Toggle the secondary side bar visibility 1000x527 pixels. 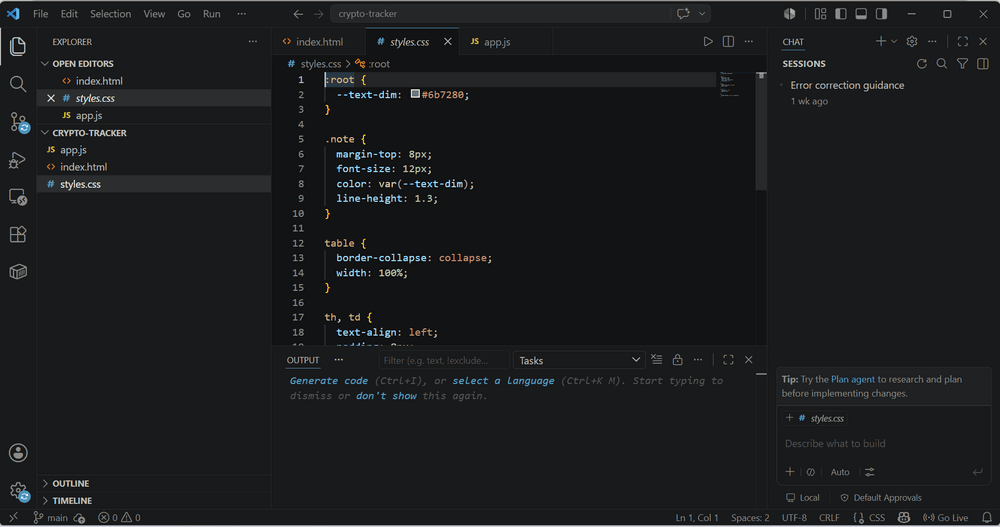point(881,13)
